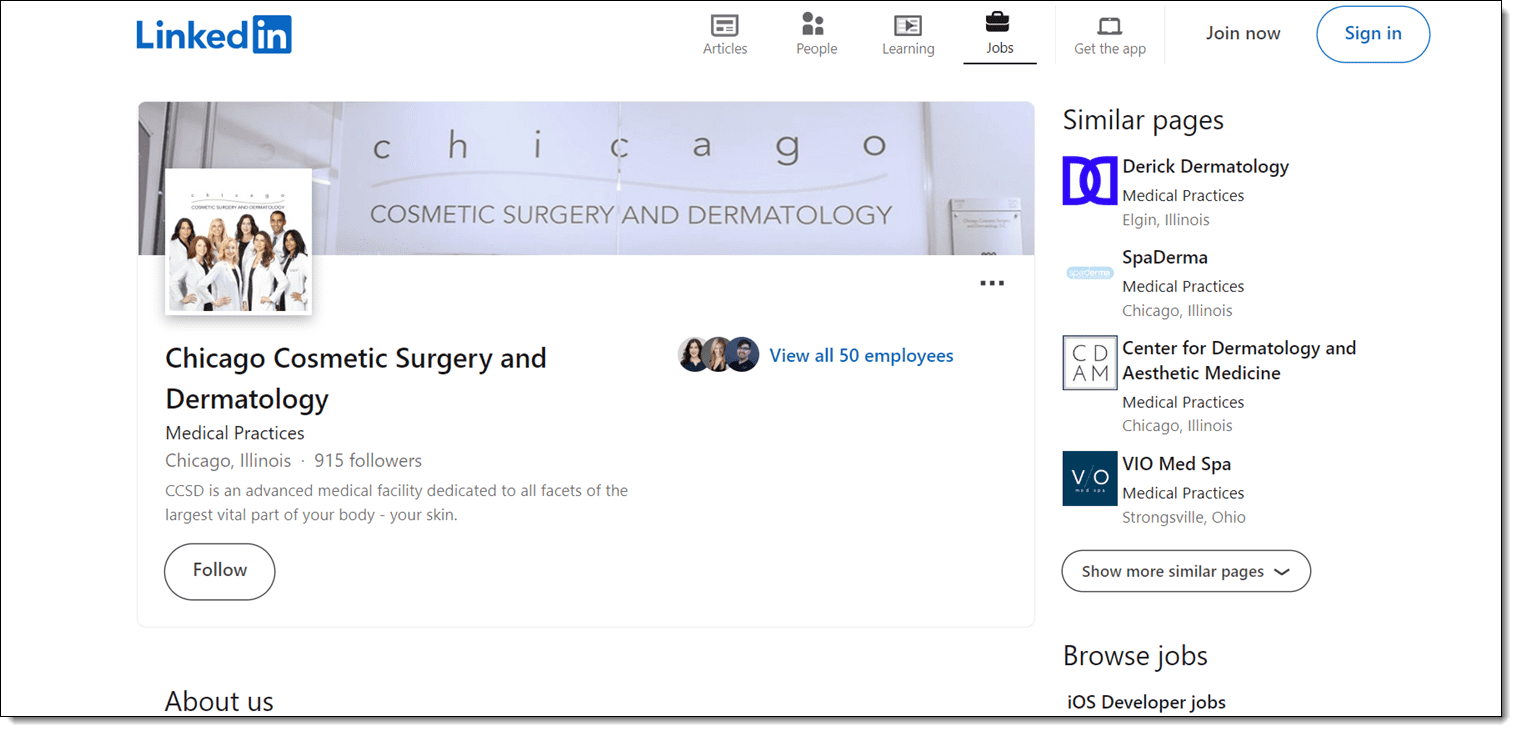Click the company profile photo thumbnail
1517x732 pixels.
(238, 241)
